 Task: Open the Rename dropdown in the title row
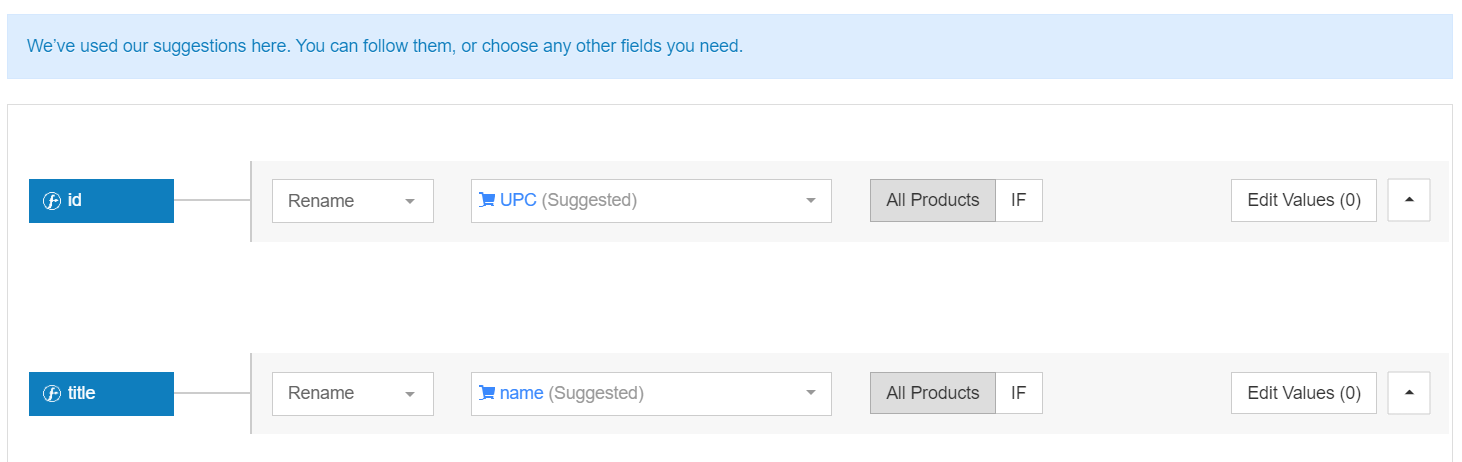coord(353,394)
